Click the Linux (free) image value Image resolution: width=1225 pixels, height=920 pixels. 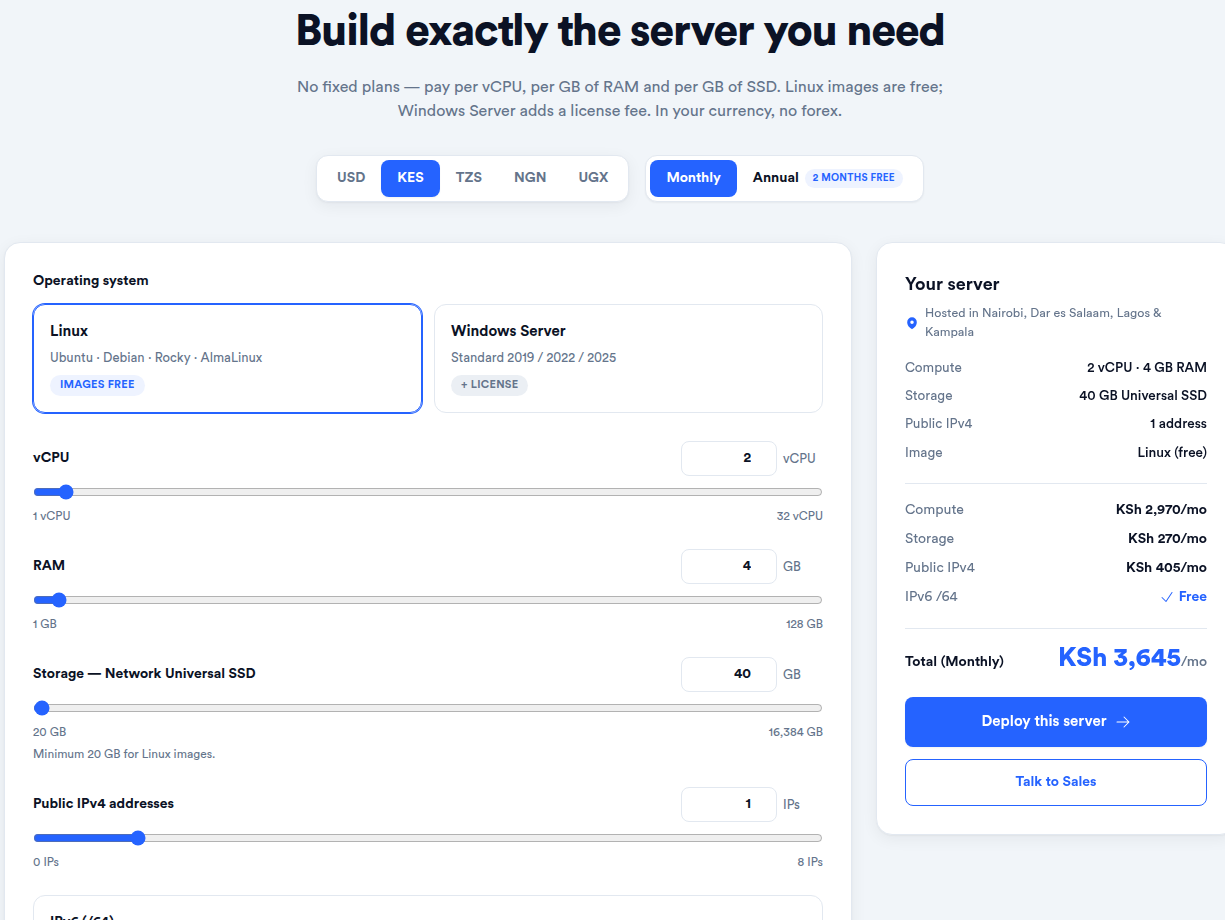[1172, 453]
